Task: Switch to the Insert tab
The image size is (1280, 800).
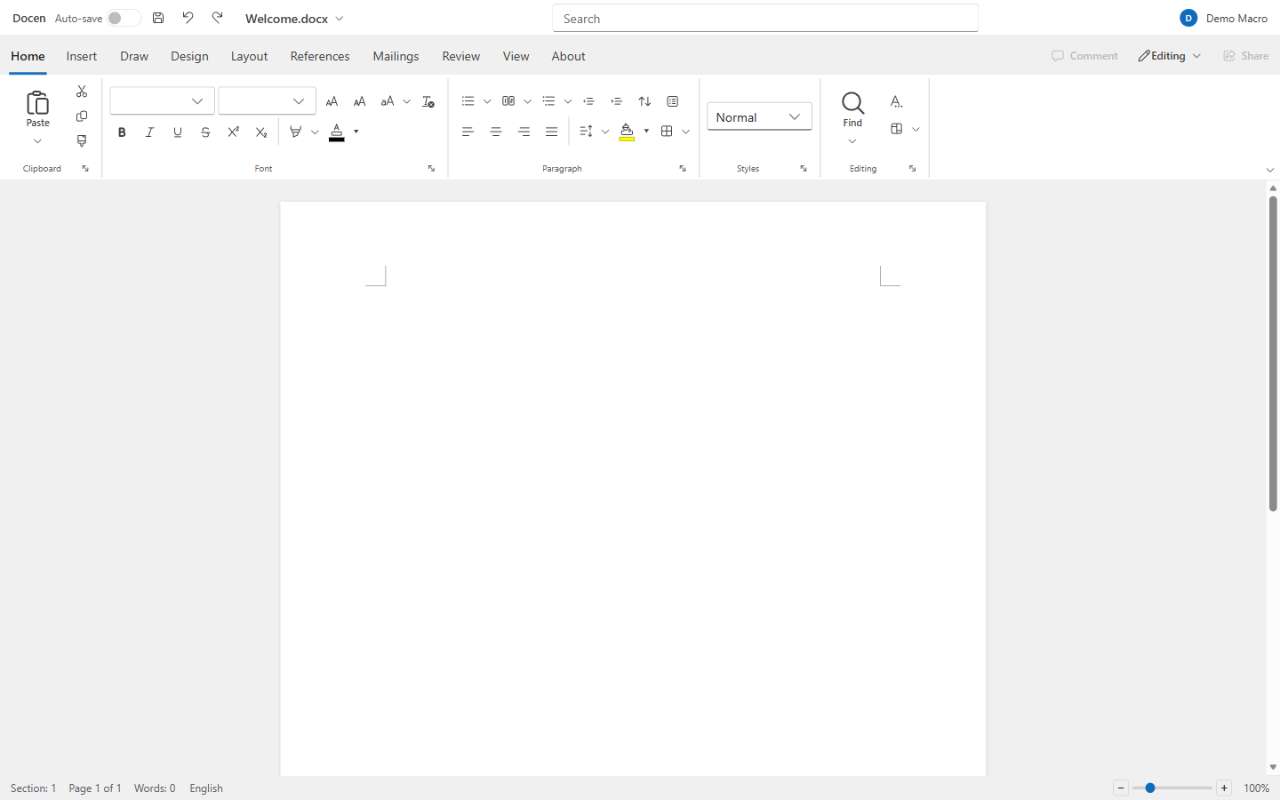Action: tap(82, 56)
